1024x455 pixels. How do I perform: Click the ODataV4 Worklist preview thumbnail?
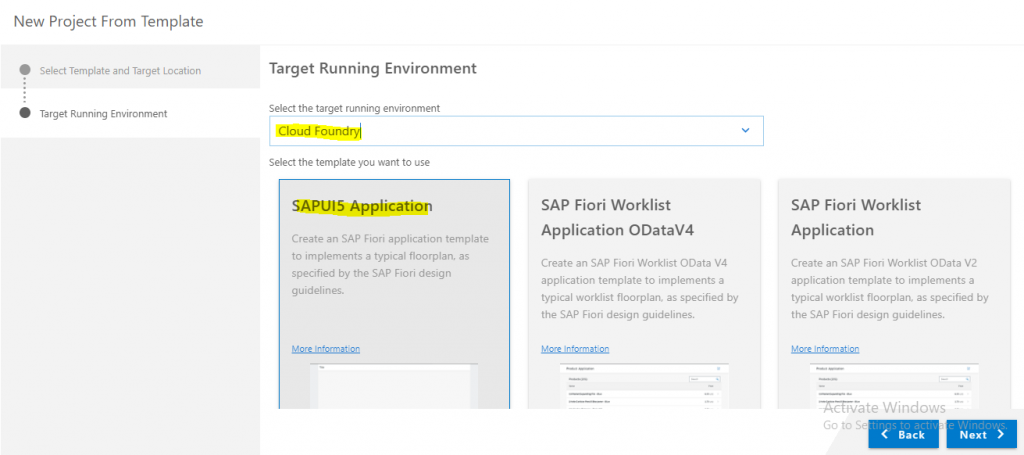click(645, 386)
